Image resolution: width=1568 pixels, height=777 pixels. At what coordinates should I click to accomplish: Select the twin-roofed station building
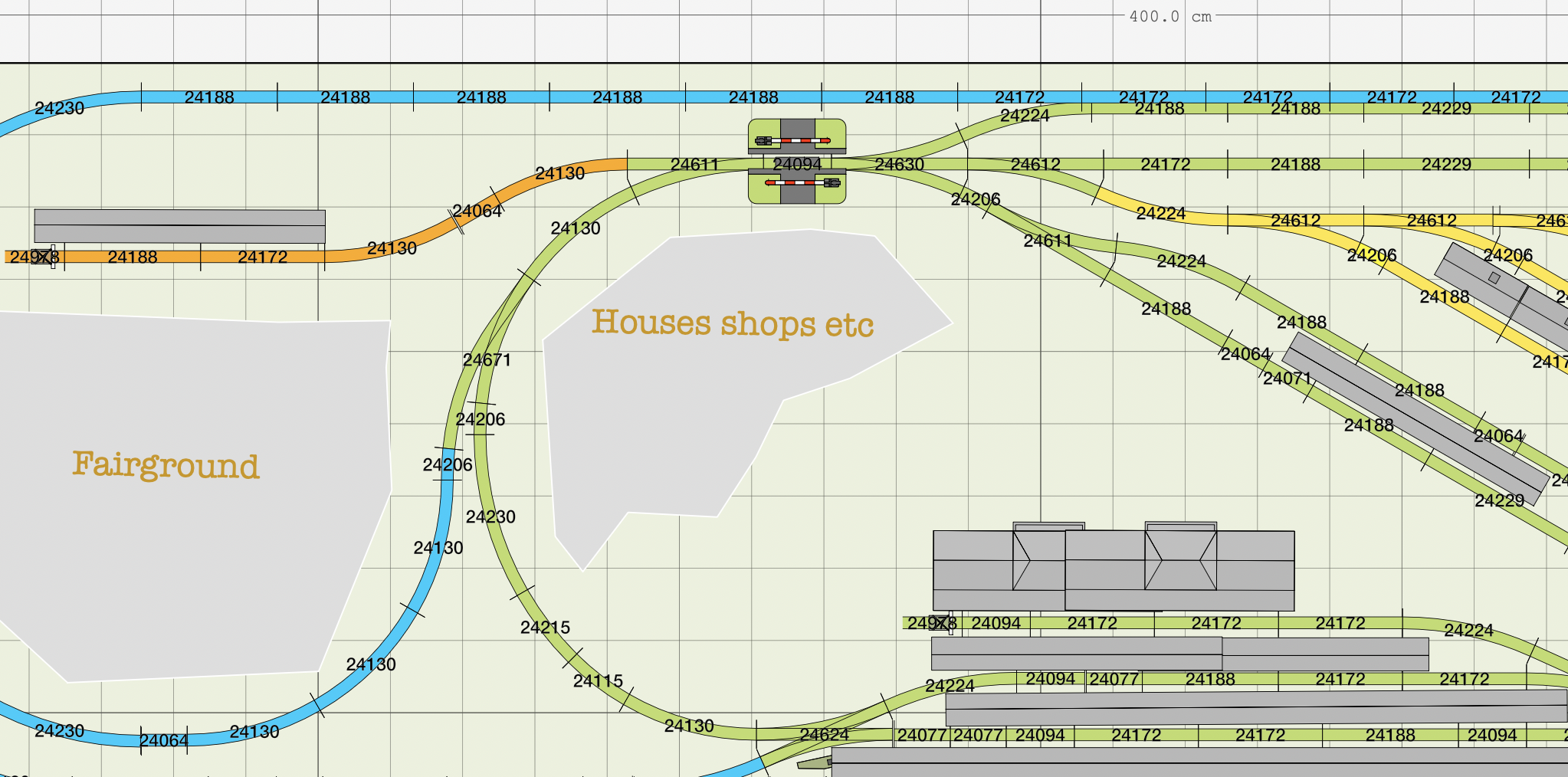[x=1114, y=571]
